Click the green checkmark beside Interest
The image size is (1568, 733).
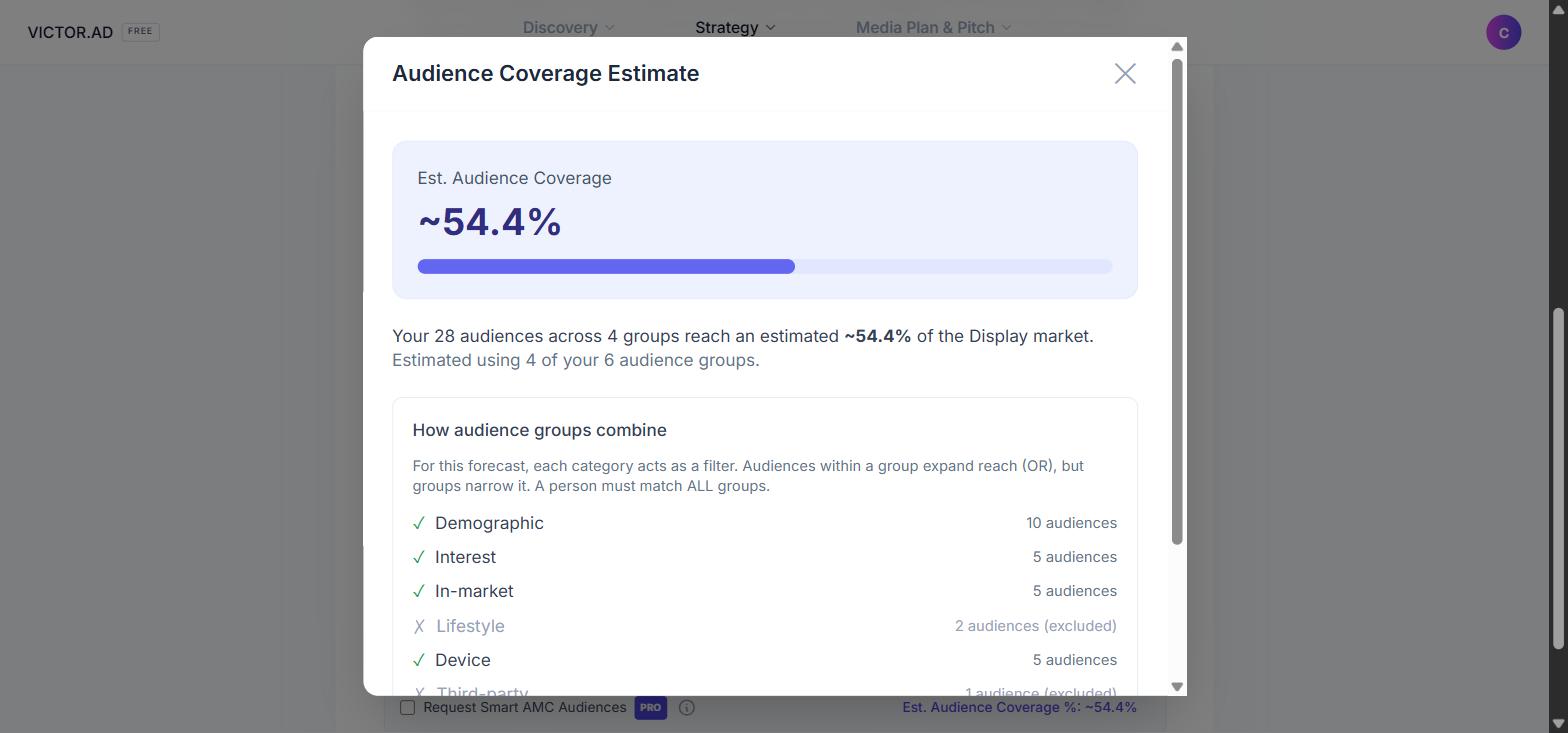click(419, 557)
